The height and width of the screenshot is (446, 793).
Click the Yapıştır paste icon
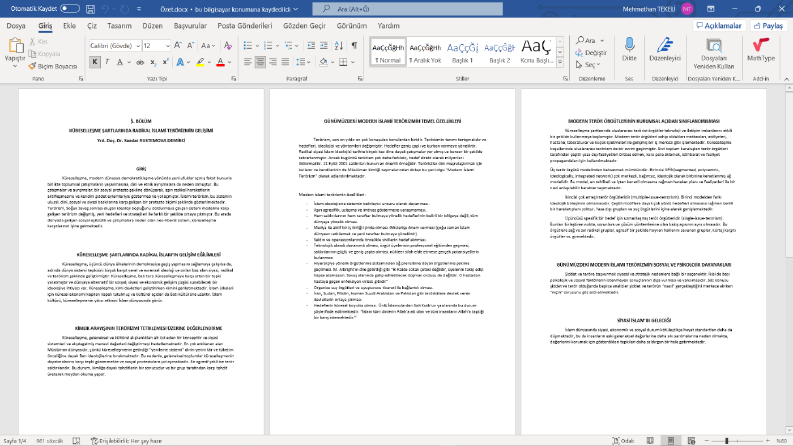(15, 46)
